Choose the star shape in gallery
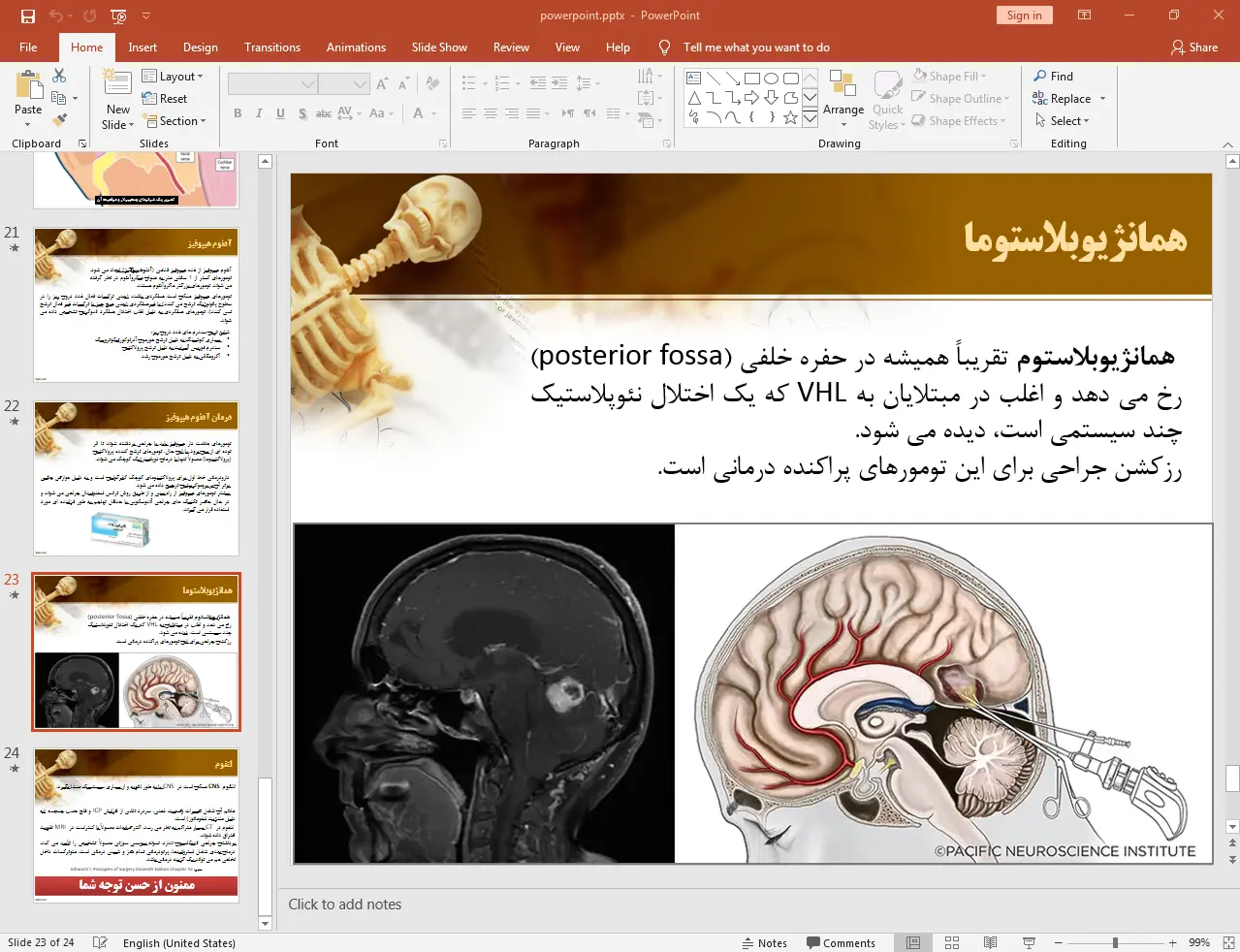1240x952 pixels. [x=790, y=117]
